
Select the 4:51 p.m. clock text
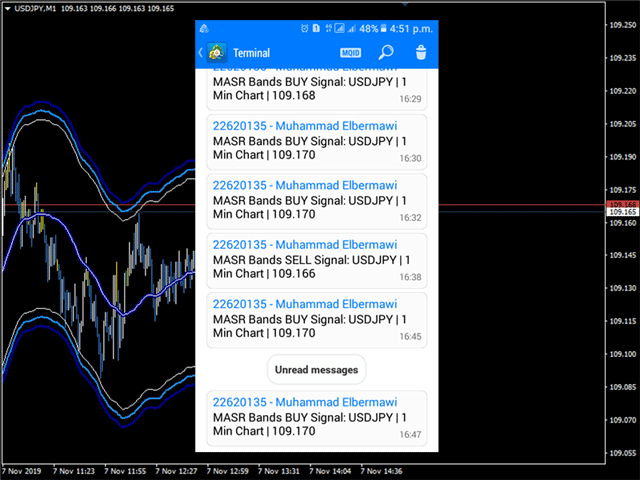tap(411, 29)
